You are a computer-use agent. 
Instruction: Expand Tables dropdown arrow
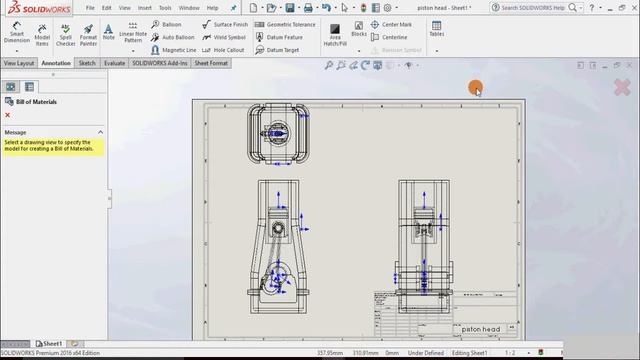point(437,51)
